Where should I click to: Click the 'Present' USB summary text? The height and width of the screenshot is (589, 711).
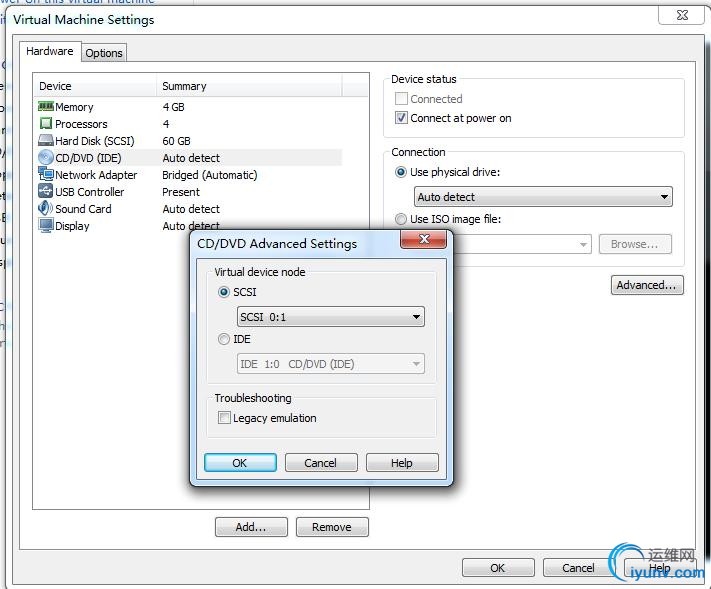(x=181, y=192)
